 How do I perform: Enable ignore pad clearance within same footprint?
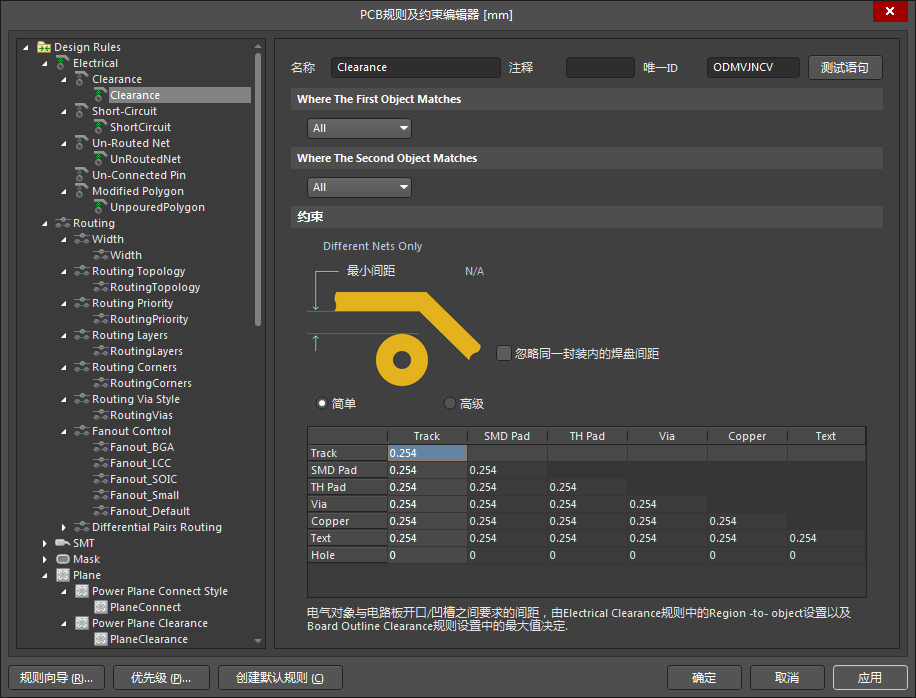pyautogui.click(x=504, y=353)
